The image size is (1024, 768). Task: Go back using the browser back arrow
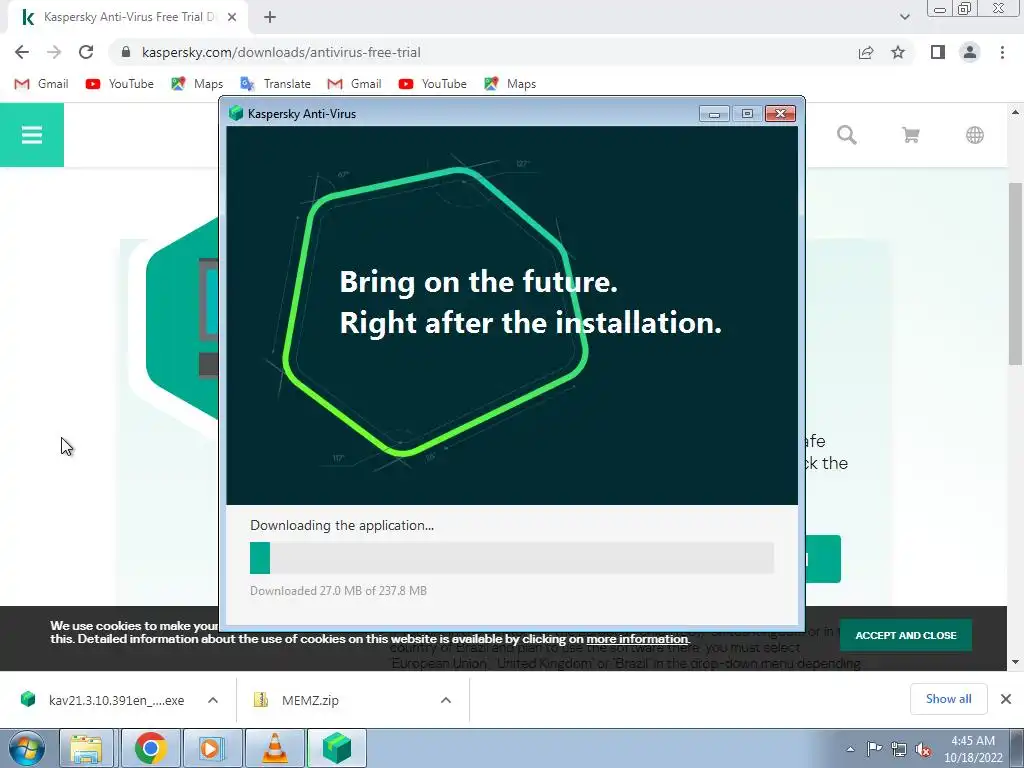click(x=22, y=52)
